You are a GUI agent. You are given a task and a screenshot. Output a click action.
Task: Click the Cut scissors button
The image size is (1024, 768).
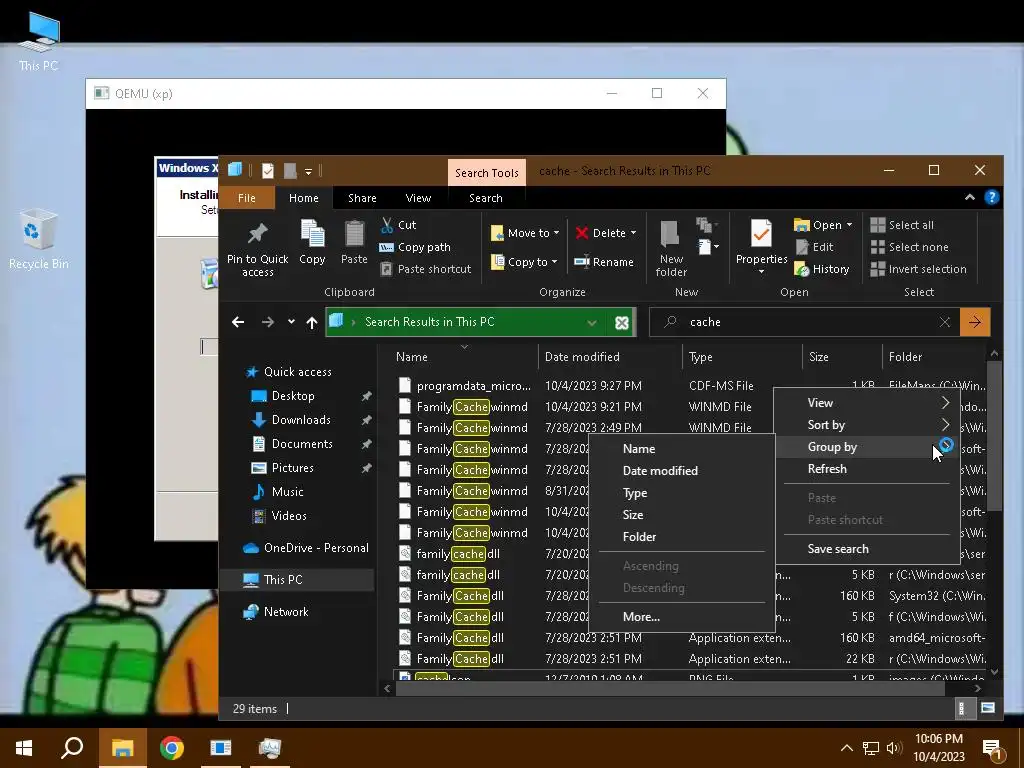(398, 225)
